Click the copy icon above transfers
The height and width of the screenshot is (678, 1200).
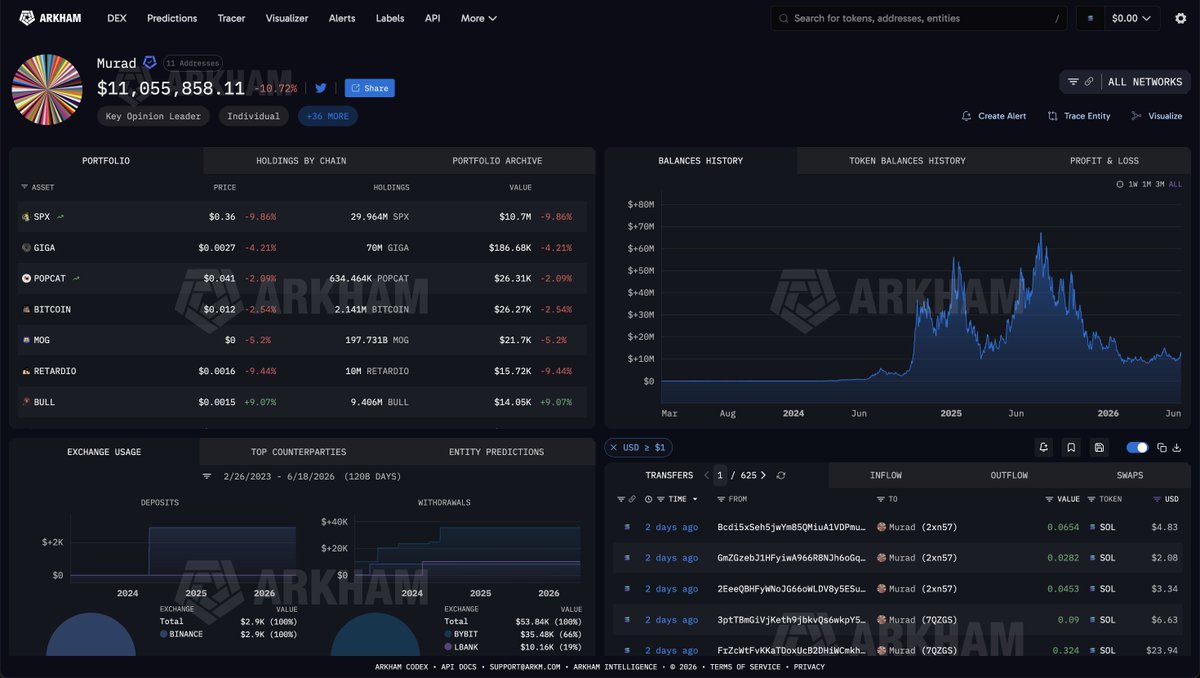coord(1162,448)
